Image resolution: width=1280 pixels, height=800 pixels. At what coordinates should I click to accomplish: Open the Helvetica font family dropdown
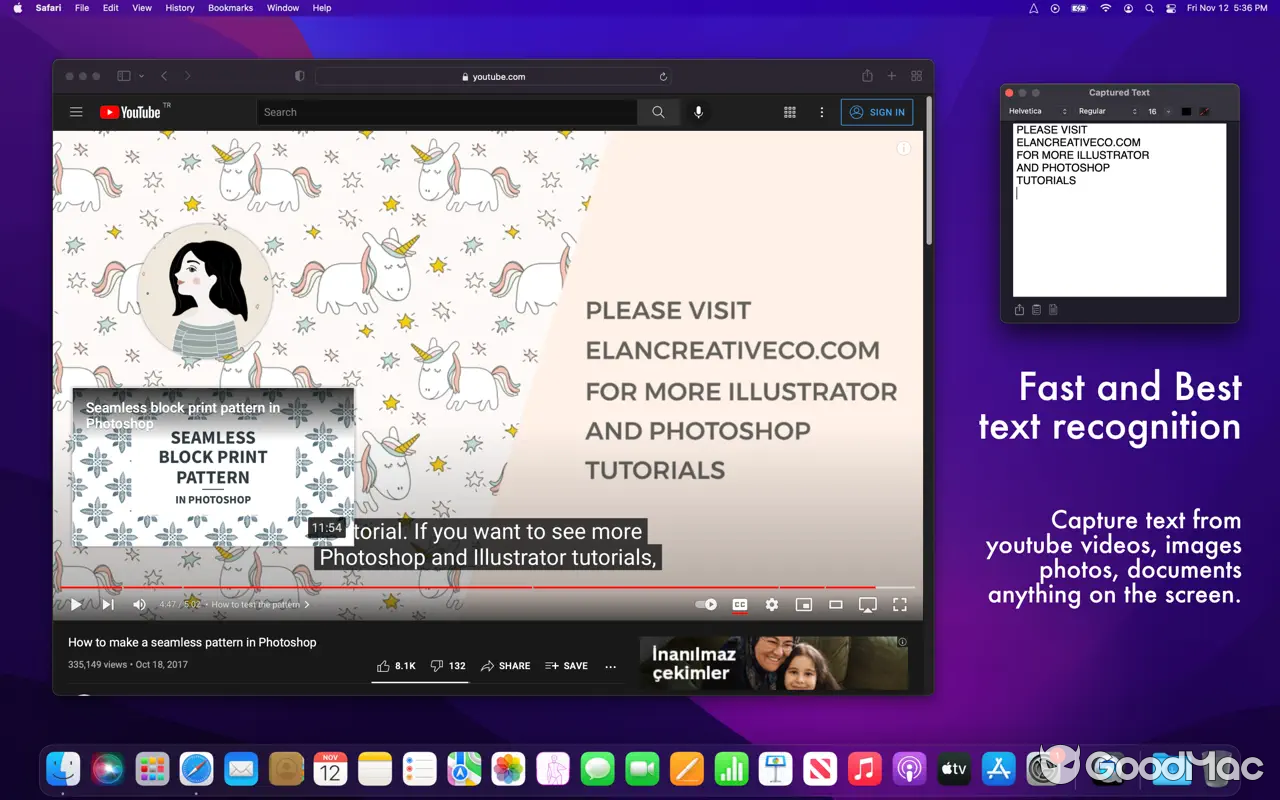1038,111
